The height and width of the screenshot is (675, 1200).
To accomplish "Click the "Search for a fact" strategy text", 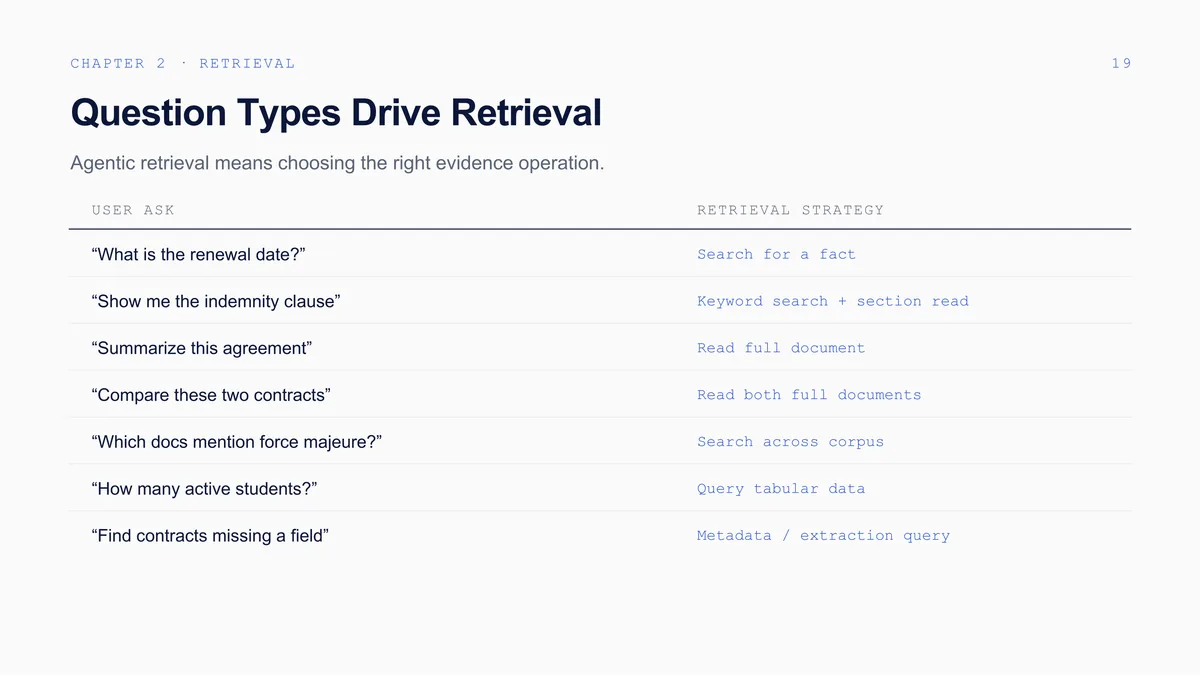I will (x=776, y=254).
